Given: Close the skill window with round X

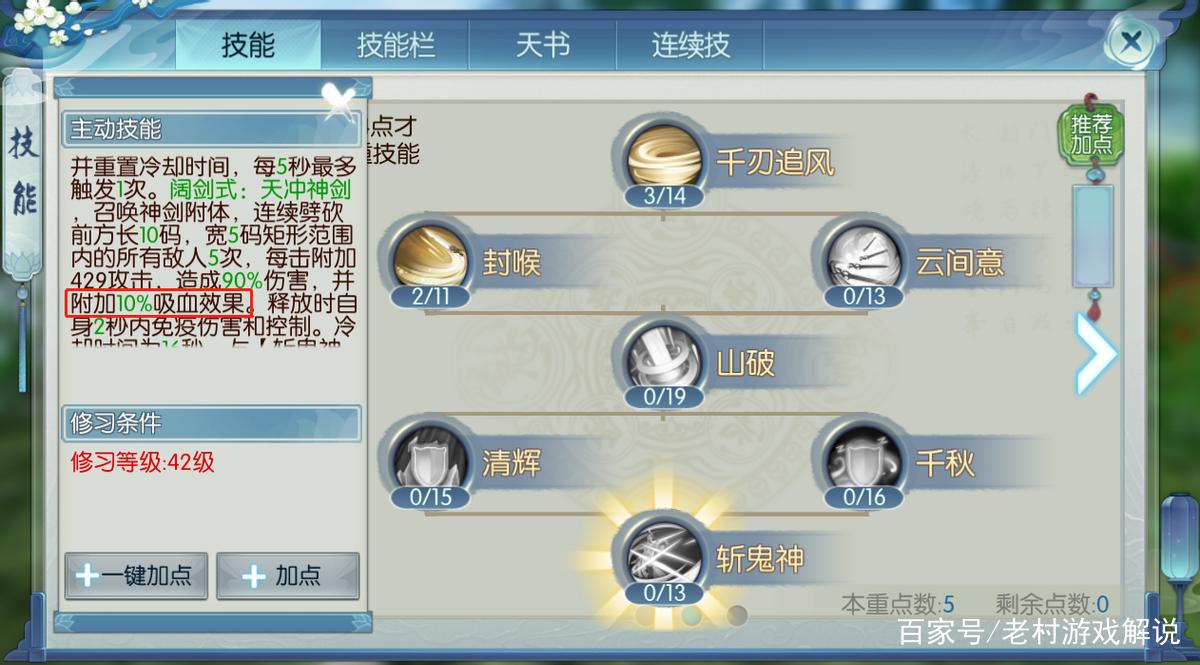Looking at the screenshot, I should click(x=1132, y=42).
